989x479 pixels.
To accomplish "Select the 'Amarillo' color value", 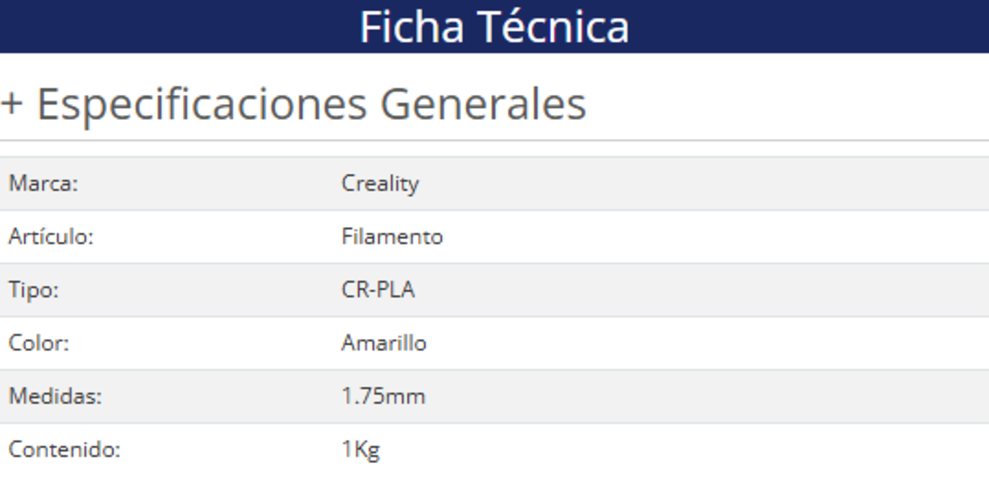I will coord(384,343).
